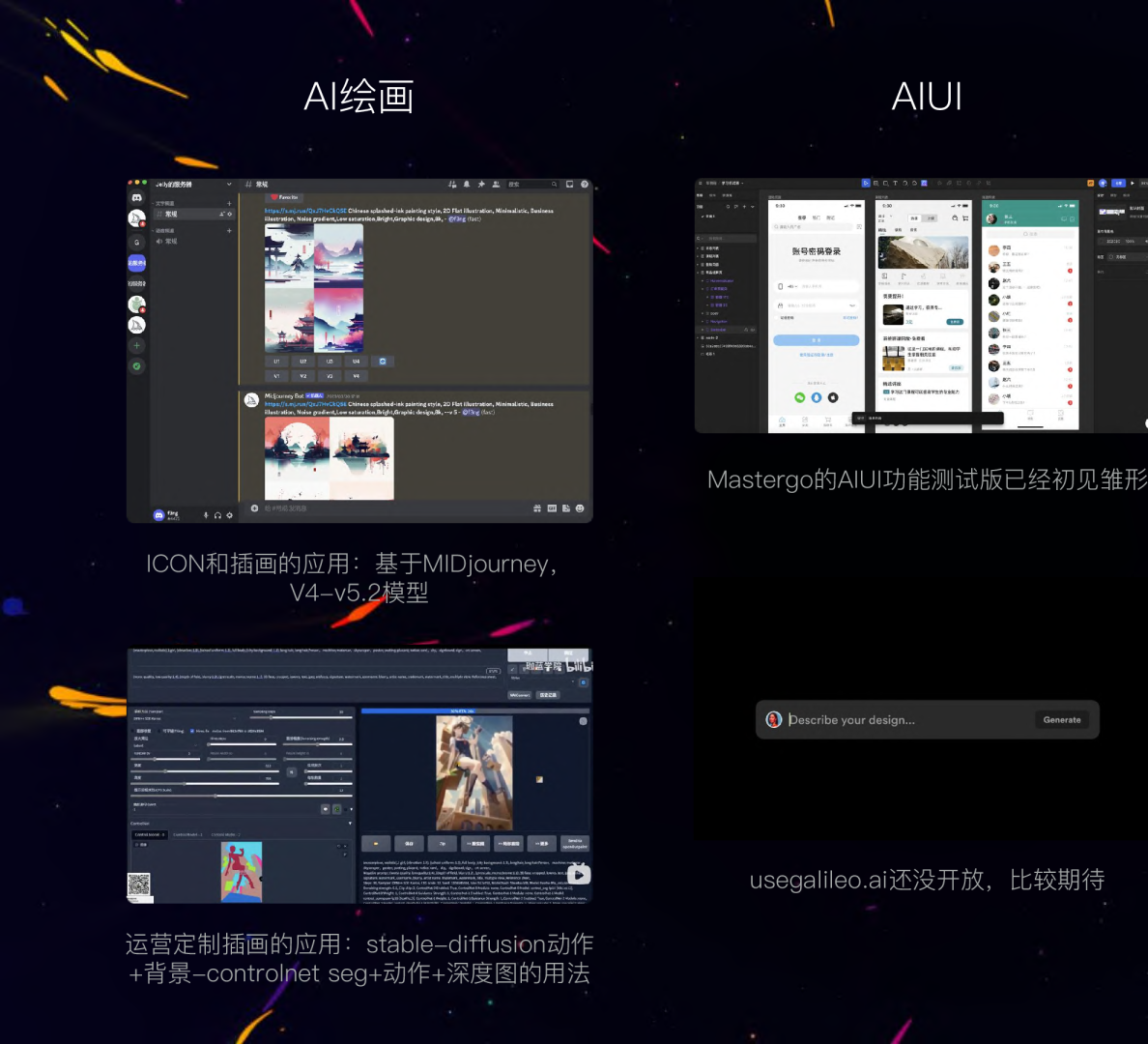Enable the Hires.fix checkbox
Image resolution: width=1148 pixels, height=1044 pixels.
click(x=191, y=731)
